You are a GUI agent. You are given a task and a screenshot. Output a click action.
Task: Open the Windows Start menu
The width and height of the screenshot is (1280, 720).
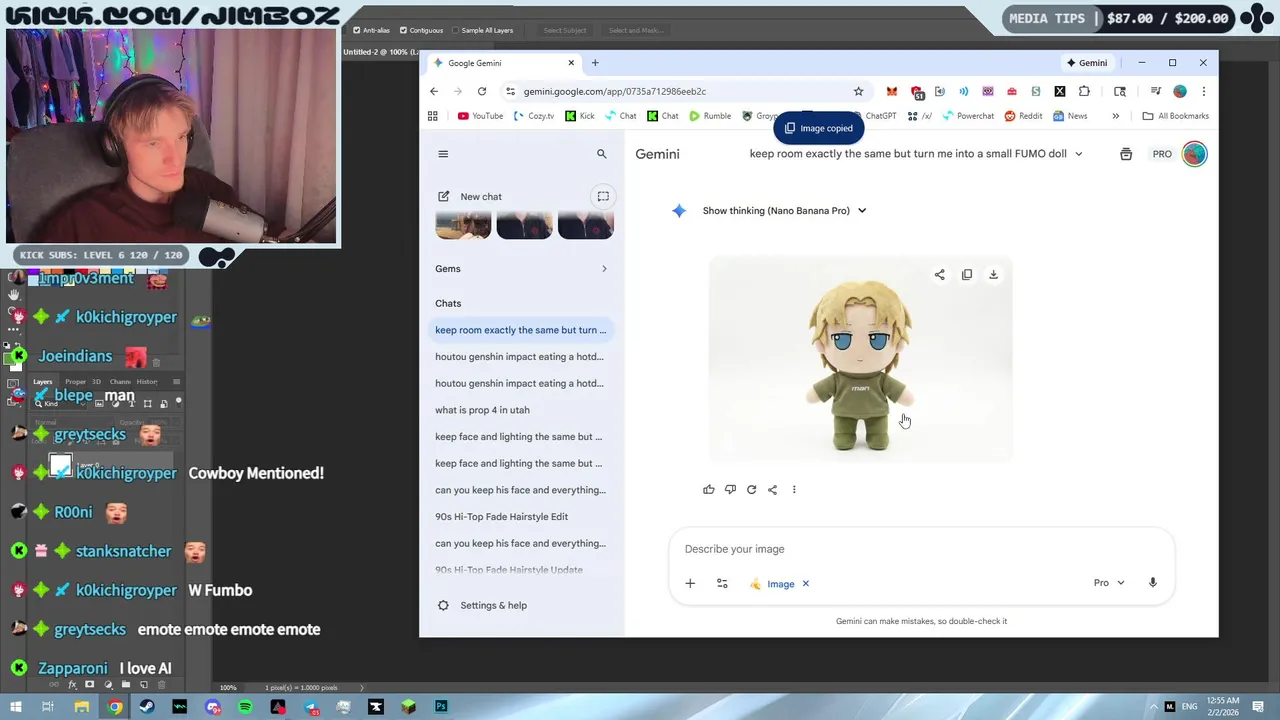point(15,707)
